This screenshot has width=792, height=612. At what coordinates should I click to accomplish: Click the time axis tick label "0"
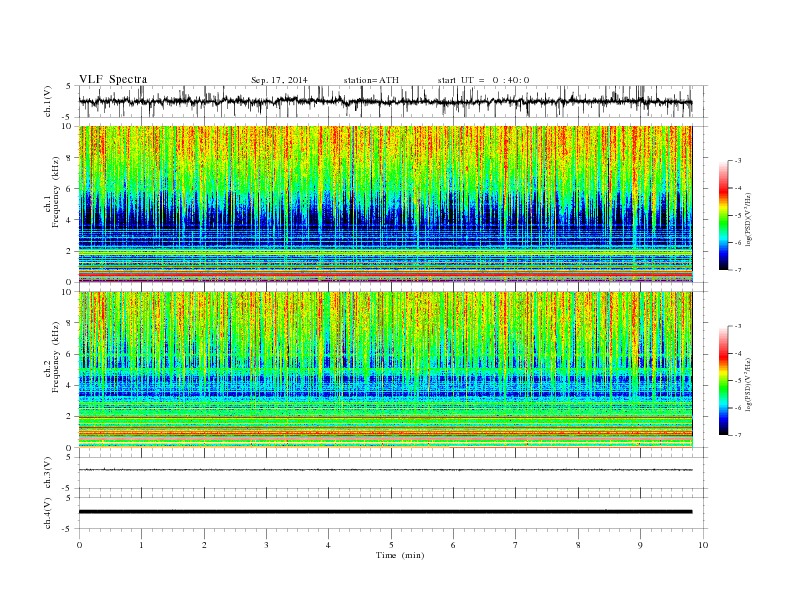(x=79, y=545)
